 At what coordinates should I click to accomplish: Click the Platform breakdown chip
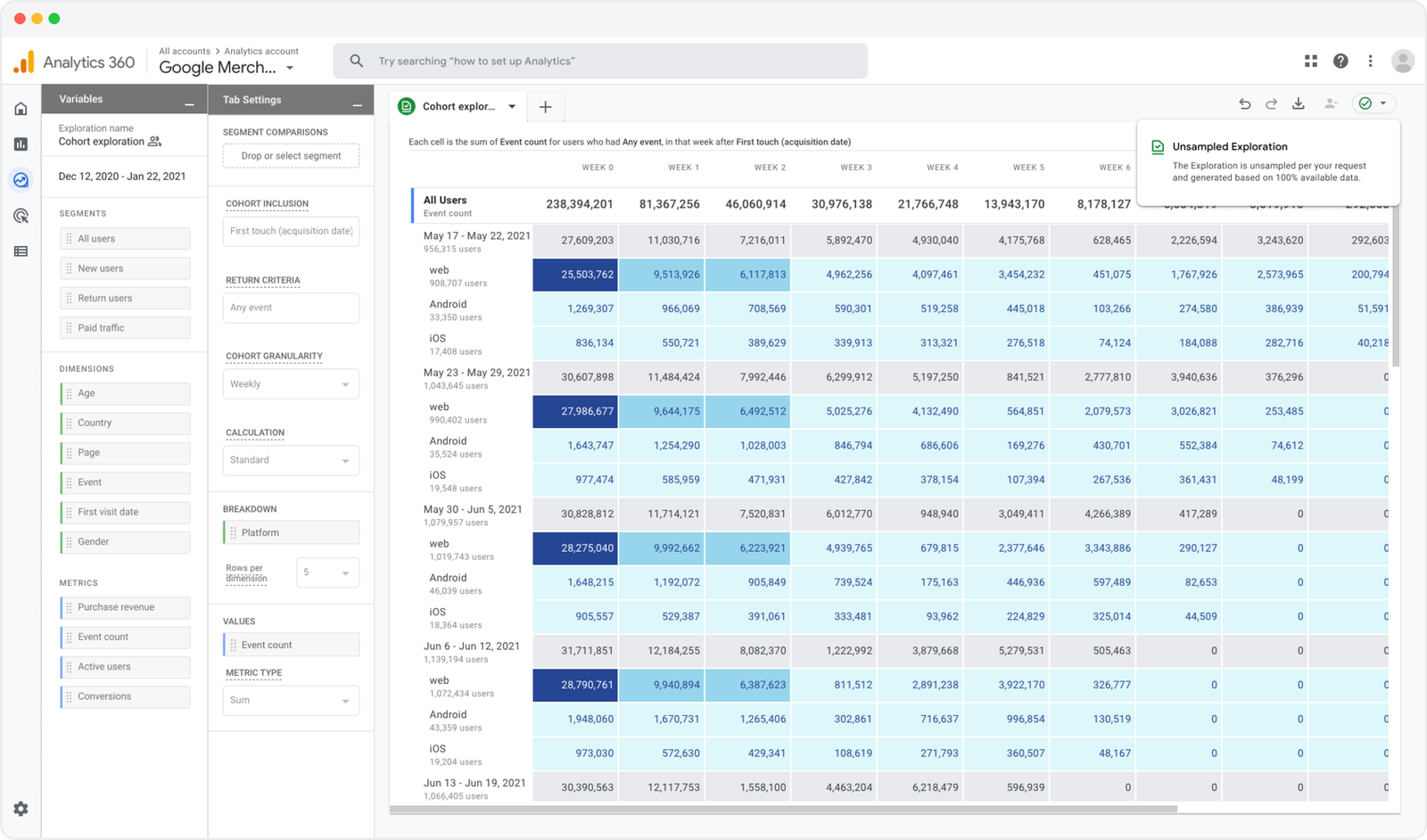(x=291, y=532)
